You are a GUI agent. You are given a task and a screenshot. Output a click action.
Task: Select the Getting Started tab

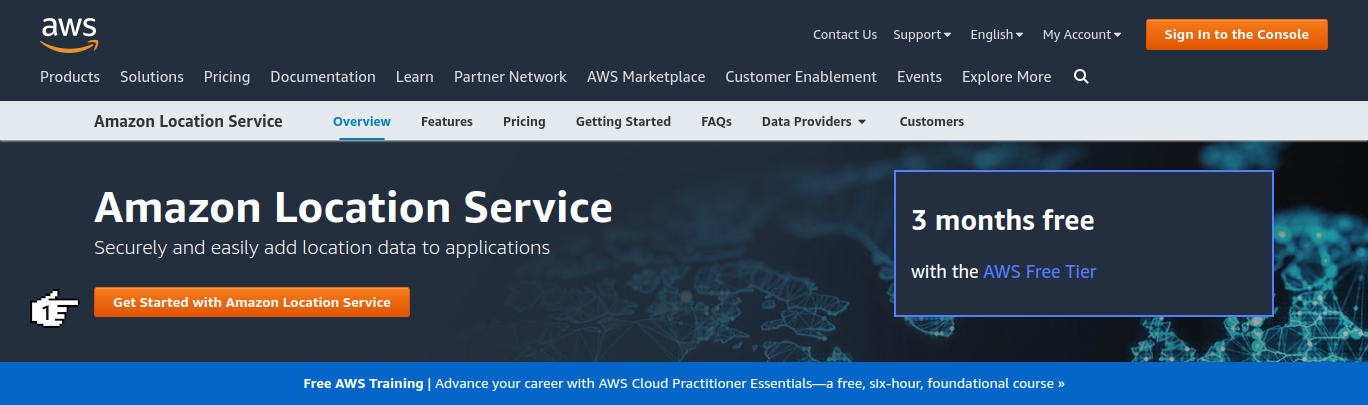(x=623, y=122)
